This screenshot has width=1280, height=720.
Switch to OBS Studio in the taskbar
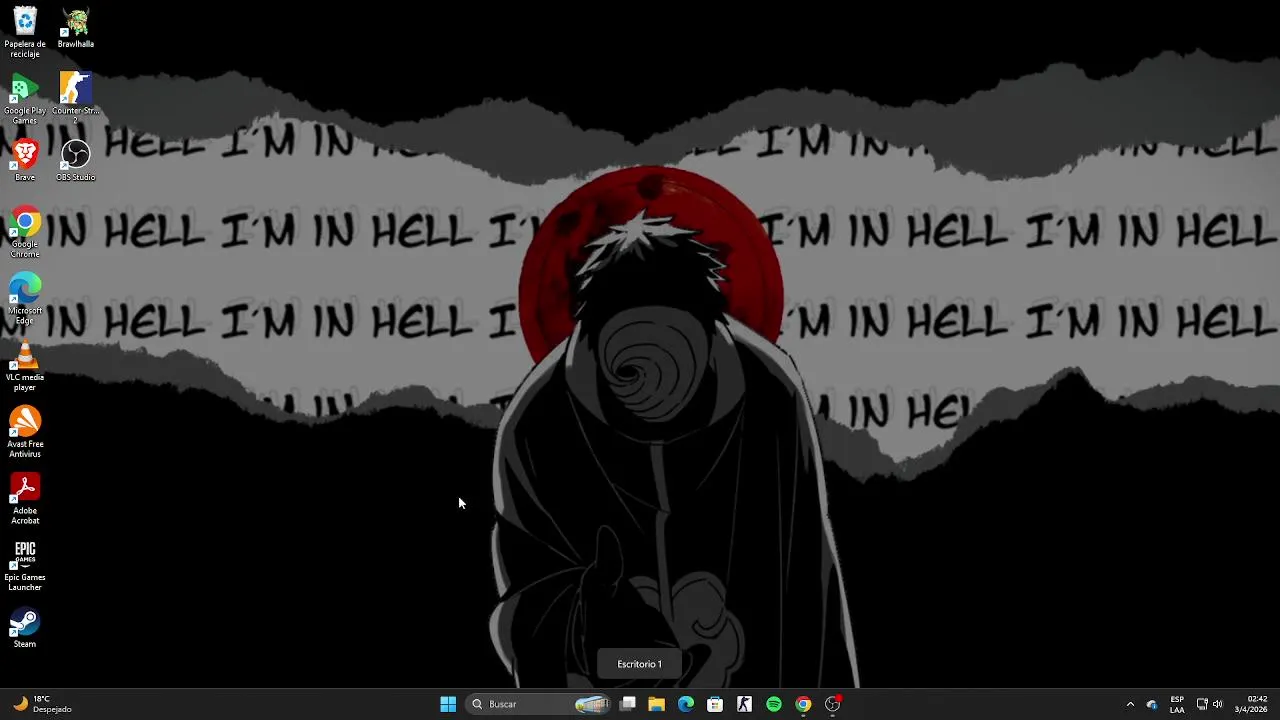coord(833,704)
